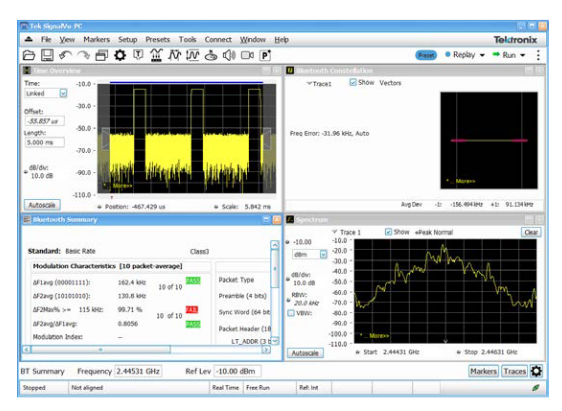Image resolution: width=562 pixels, height=411 pixels.
Task: Click the Spectrum panel title icon
Action: coord(290,219)
